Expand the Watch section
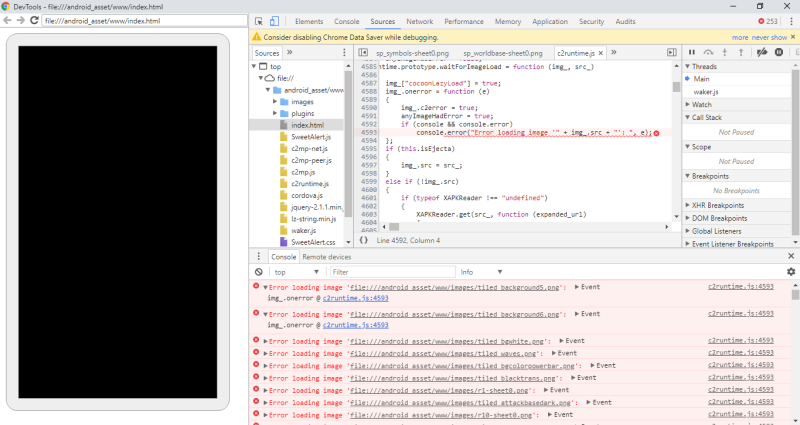This screenshot has width=800, height=425. pos(687,104)
